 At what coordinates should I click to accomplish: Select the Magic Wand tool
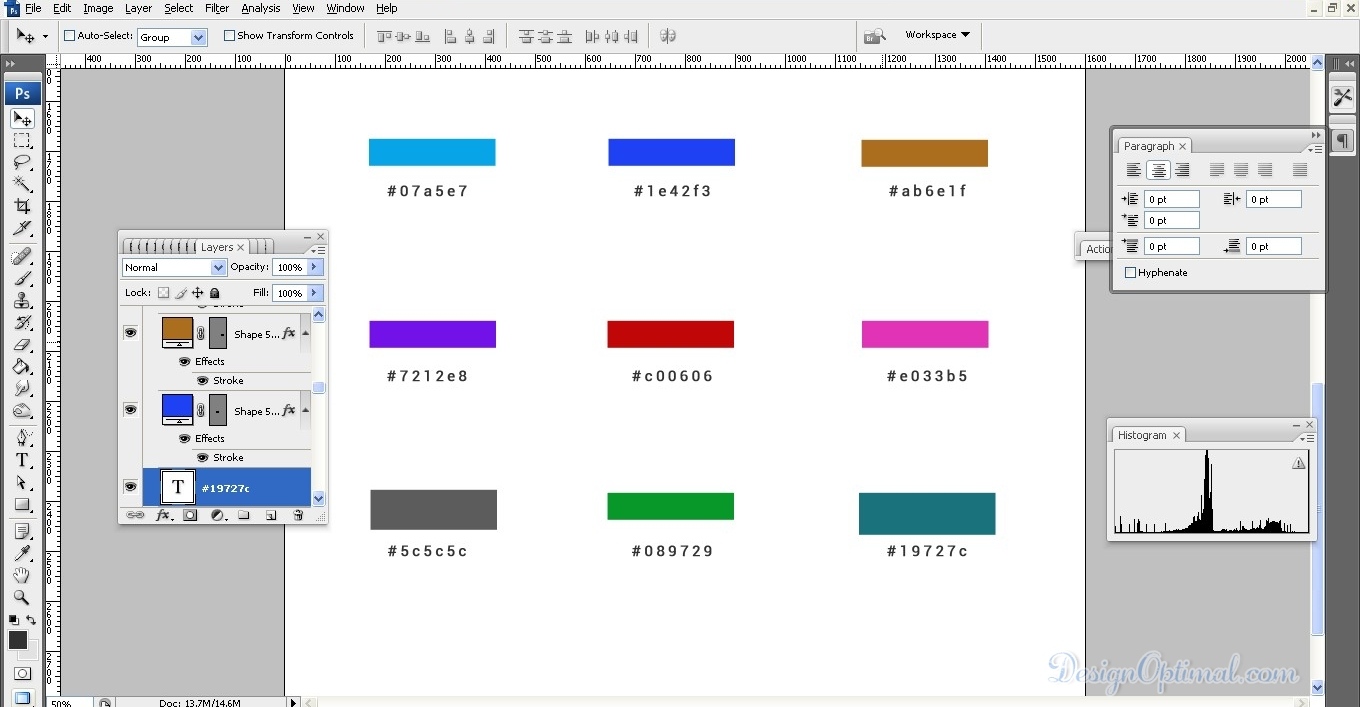22,184
